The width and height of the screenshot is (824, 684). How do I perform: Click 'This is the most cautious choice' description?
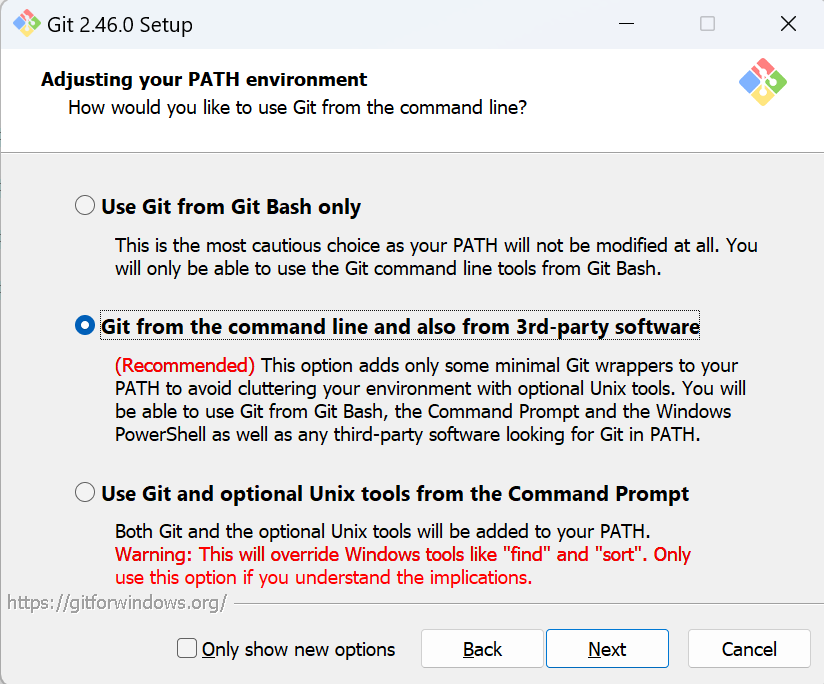tap(436, 257)
